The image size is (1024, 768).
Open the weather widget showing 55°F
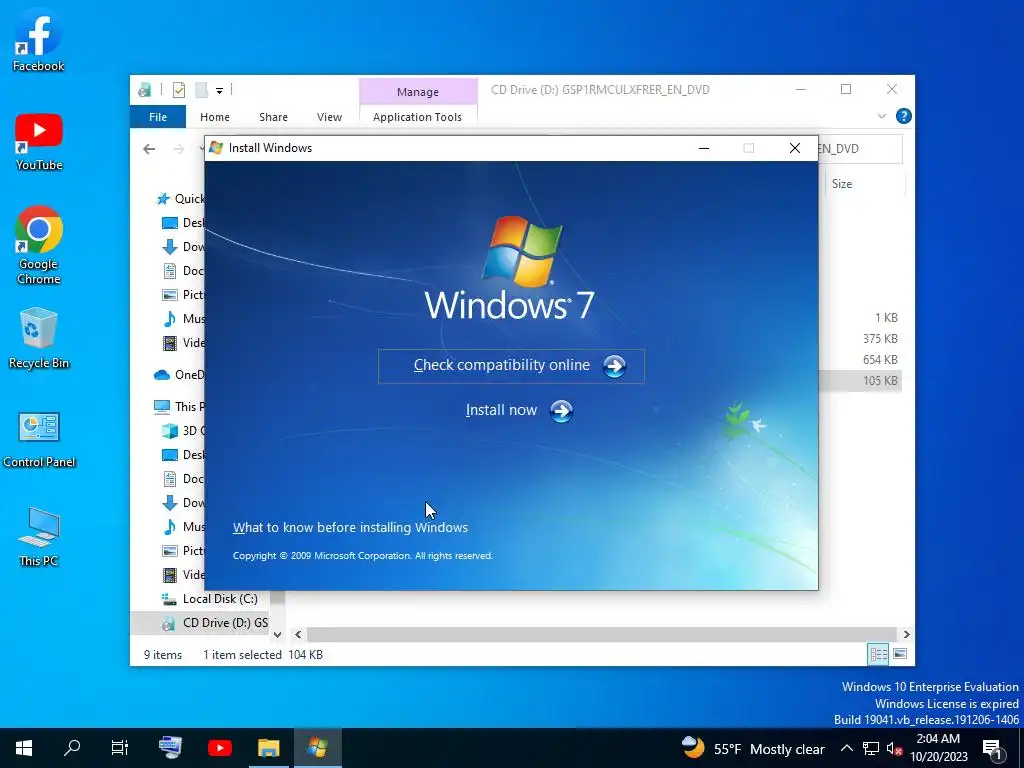753,748
